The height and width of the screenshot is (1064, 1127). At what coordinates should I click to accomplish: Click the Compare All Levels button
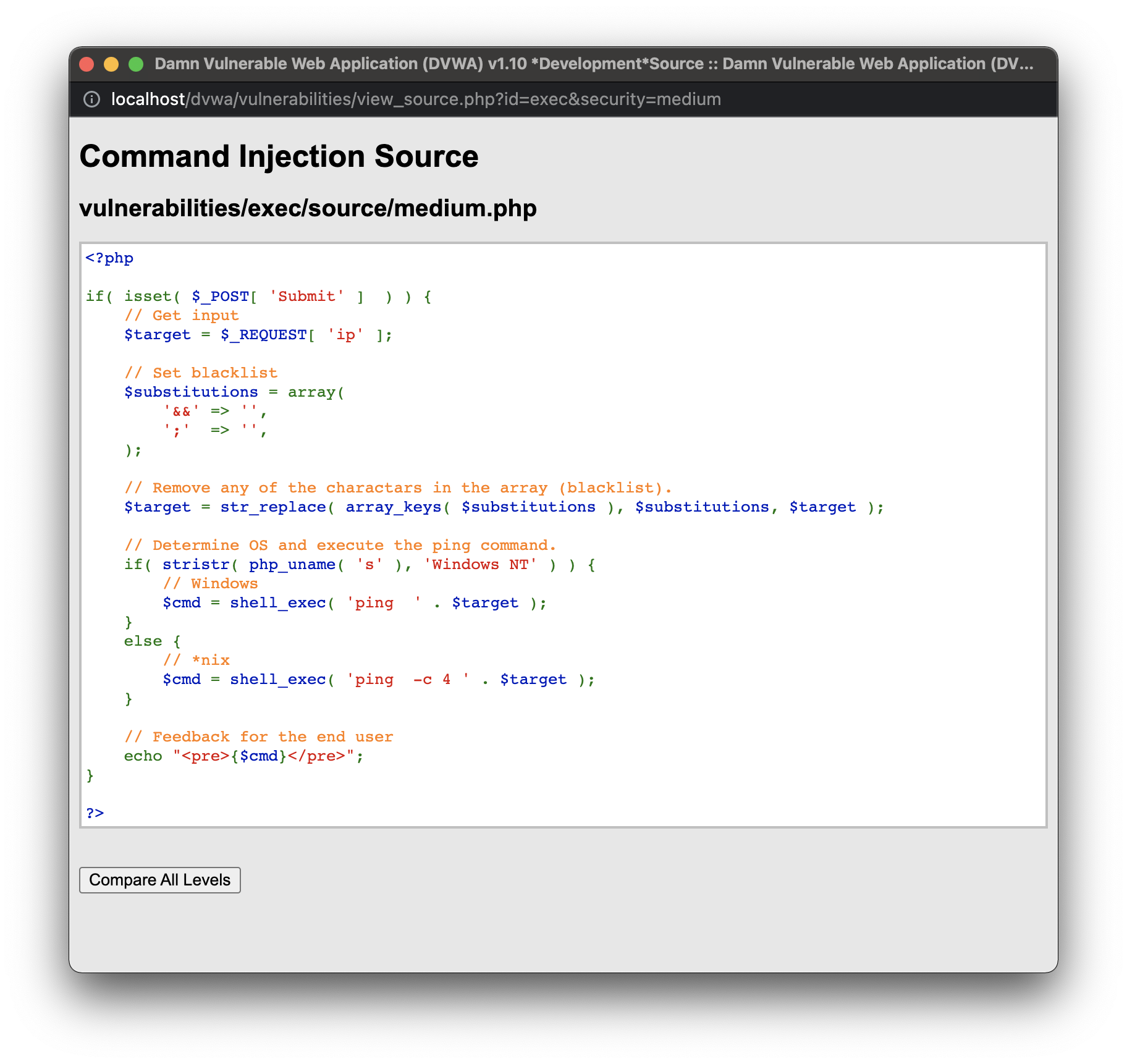159,880
